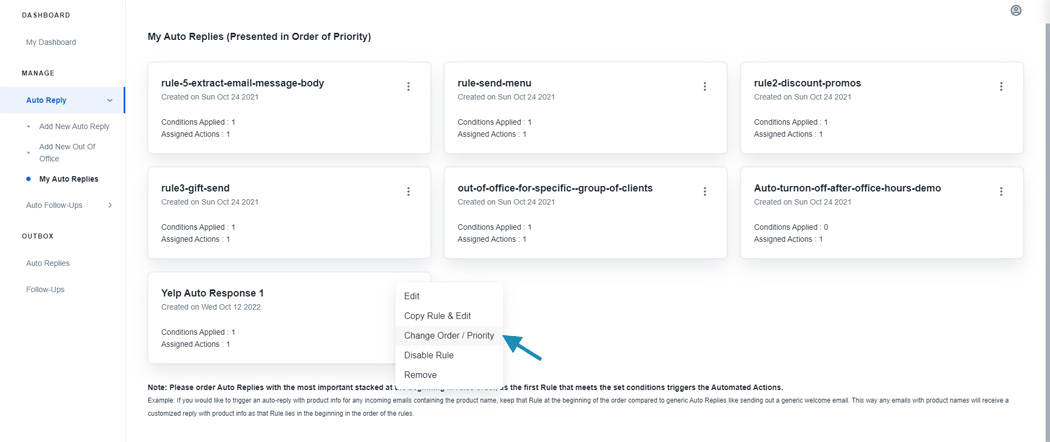Open Add New Auto Reply

[x=74, y=127]
